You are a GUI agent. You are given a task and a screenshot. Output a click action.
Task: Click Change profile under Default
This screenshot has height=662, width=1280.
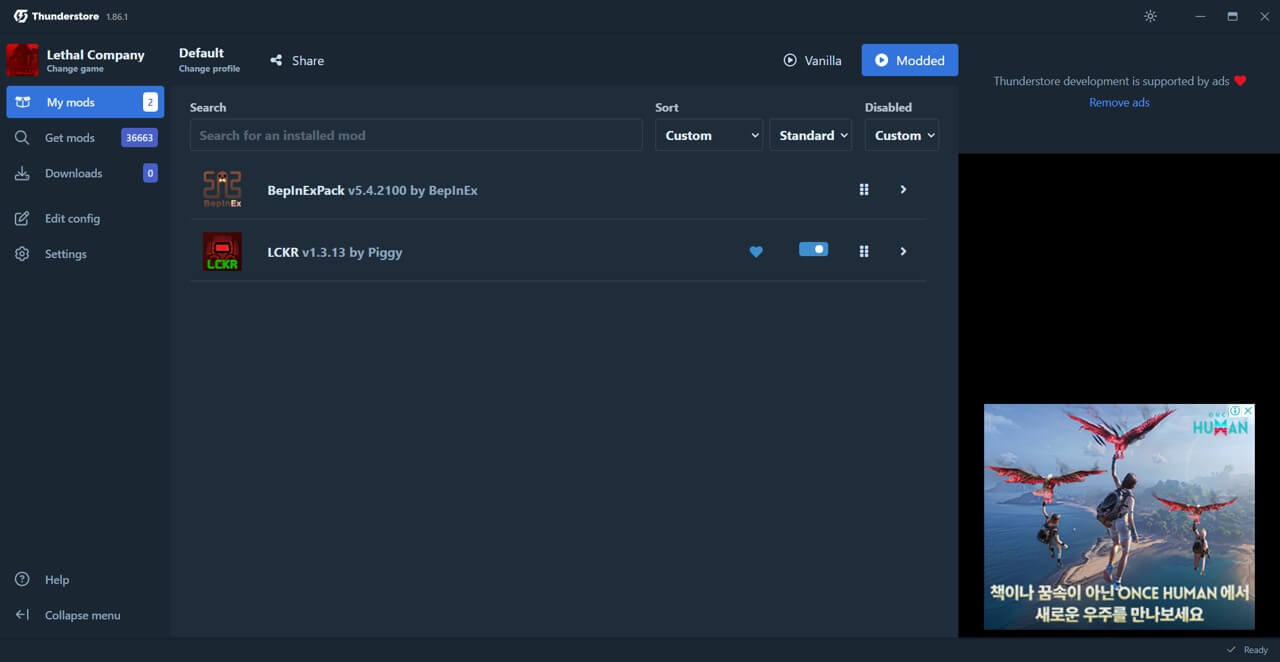tap(209, 69)
